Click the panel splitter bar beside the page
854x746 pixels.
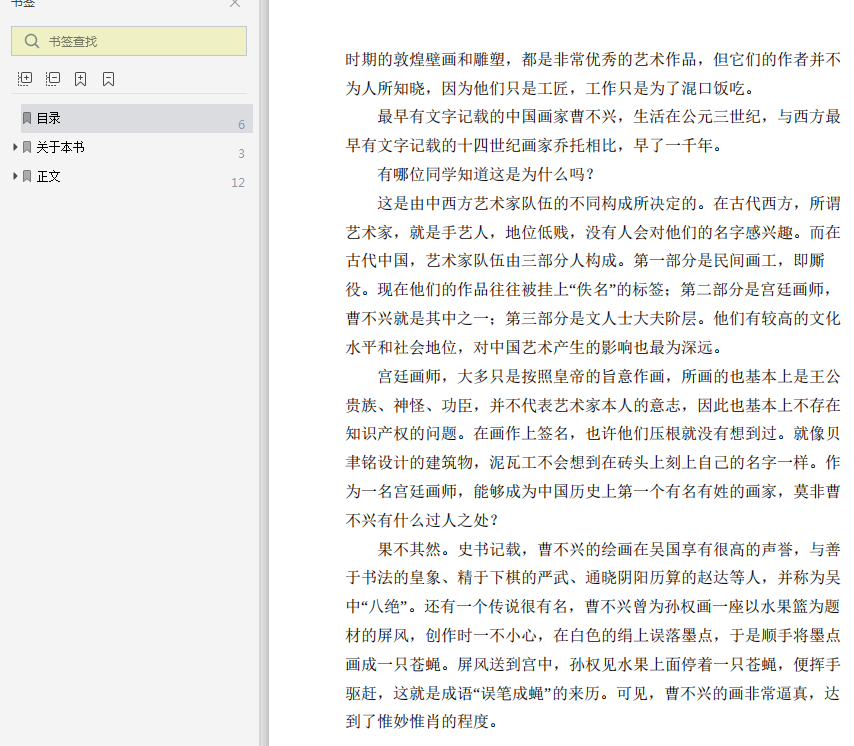point(264,373)
